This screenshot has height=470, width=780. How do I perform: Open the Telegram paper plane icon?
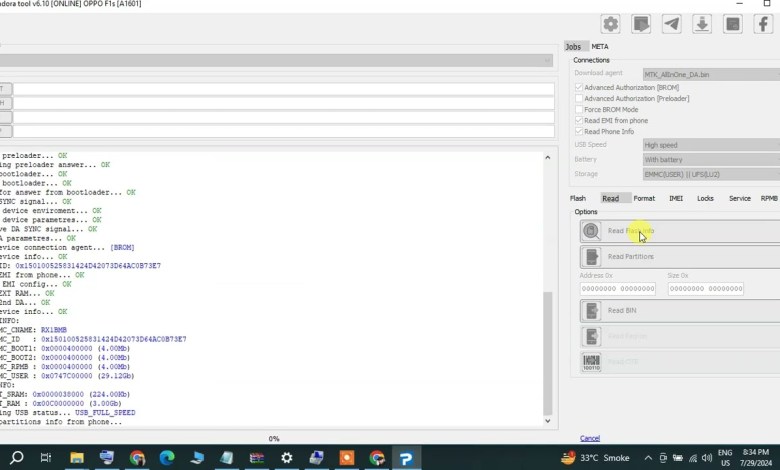(x=672, y=24)
